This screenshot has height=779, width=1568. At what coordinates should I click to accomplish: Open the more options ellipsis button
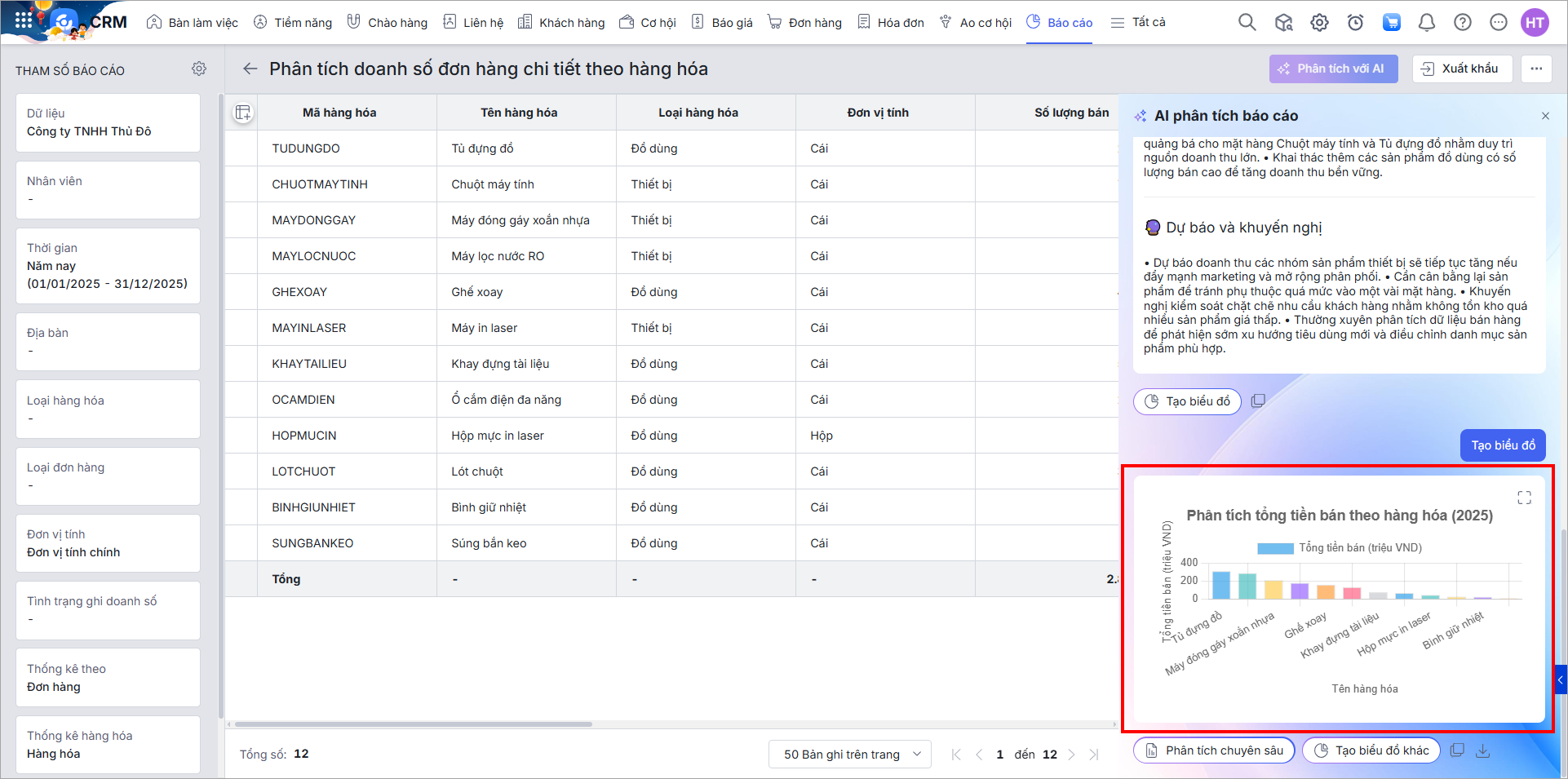point(1536,69)
